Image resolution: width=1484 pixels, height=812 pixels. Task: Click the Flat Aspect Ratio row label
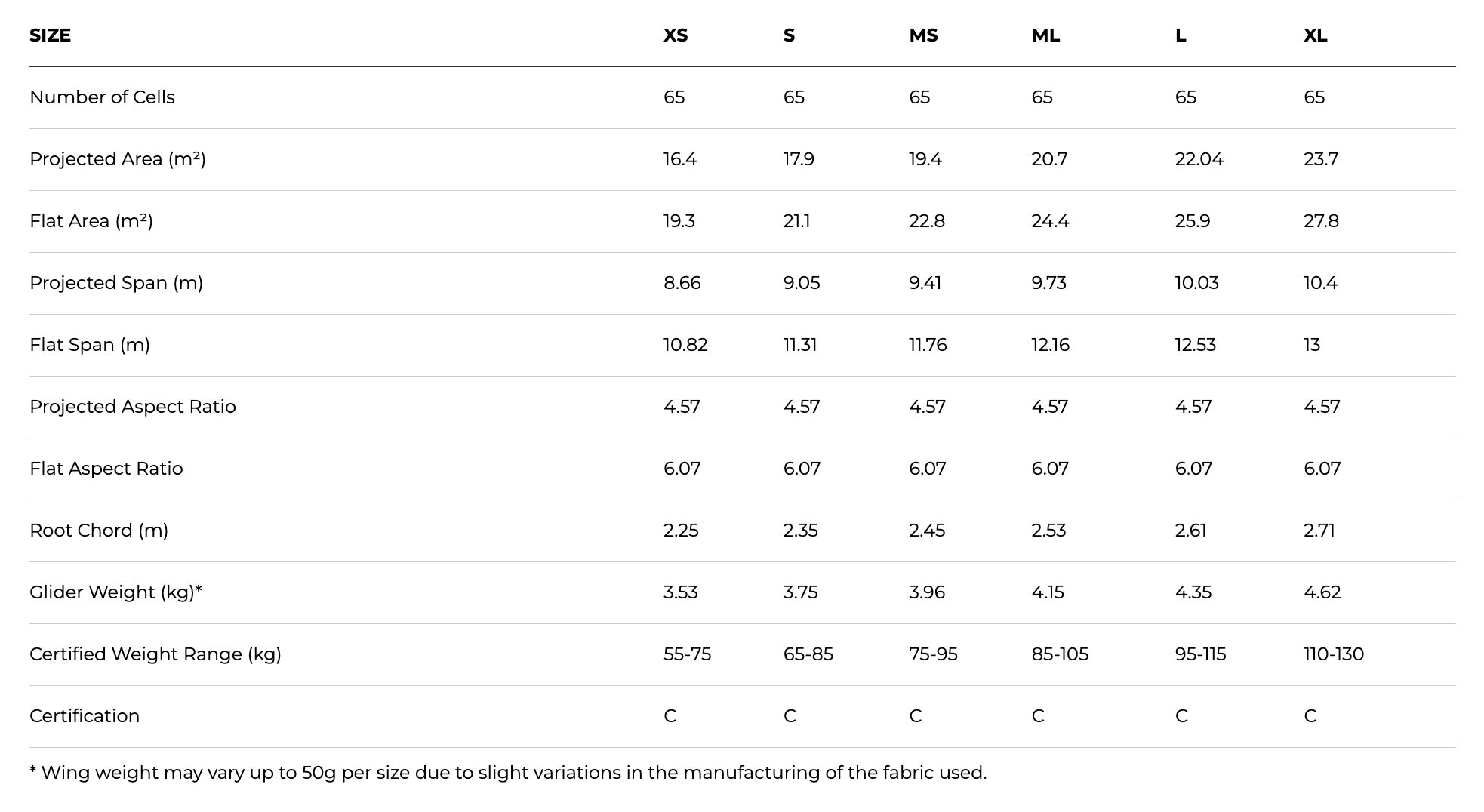[x=106, y=469]
